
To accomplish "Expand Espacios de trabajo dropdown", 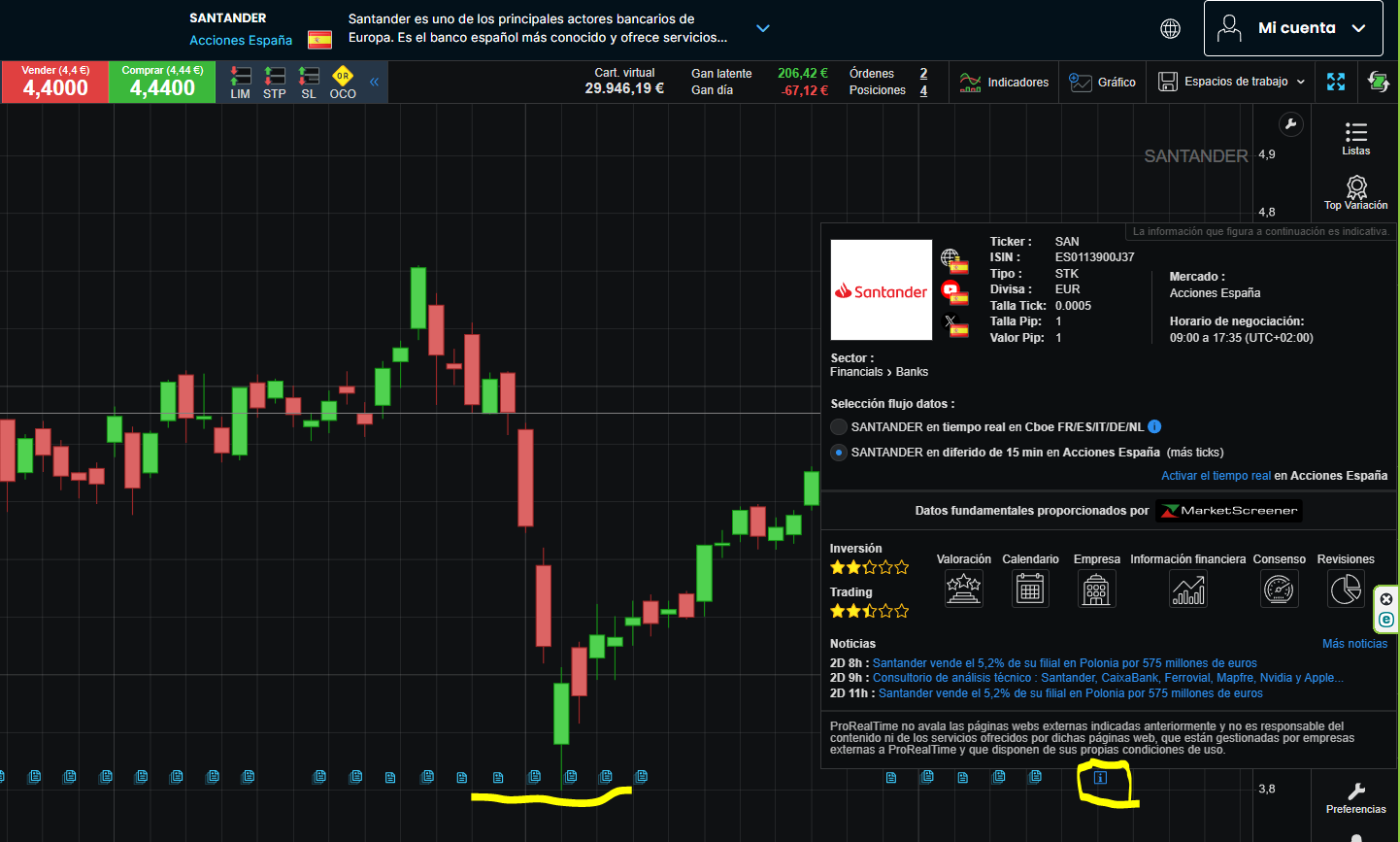I will [1232, 82].
